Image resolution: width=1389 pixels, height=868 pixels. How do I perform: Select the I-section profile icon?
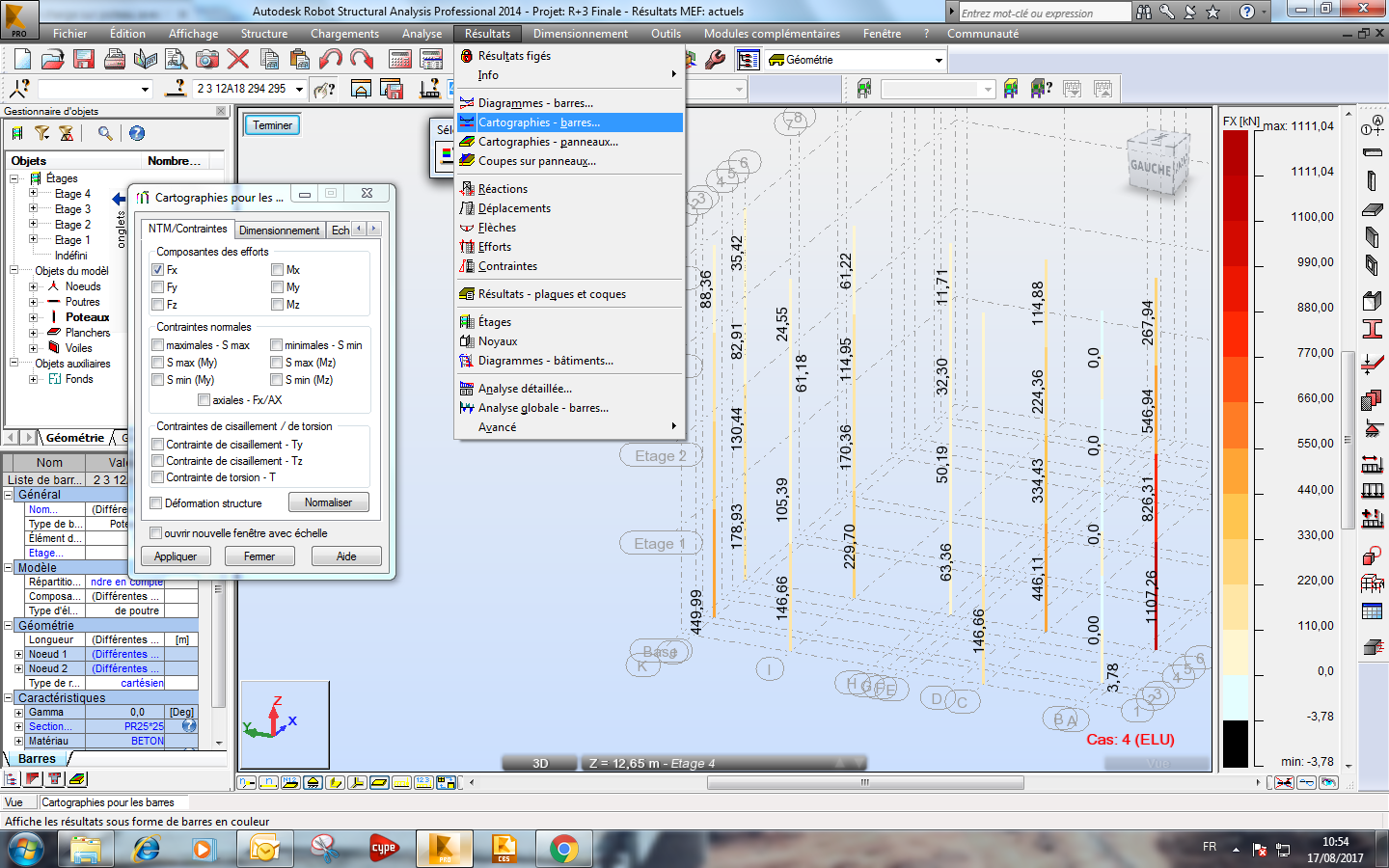pos(1372,329)
